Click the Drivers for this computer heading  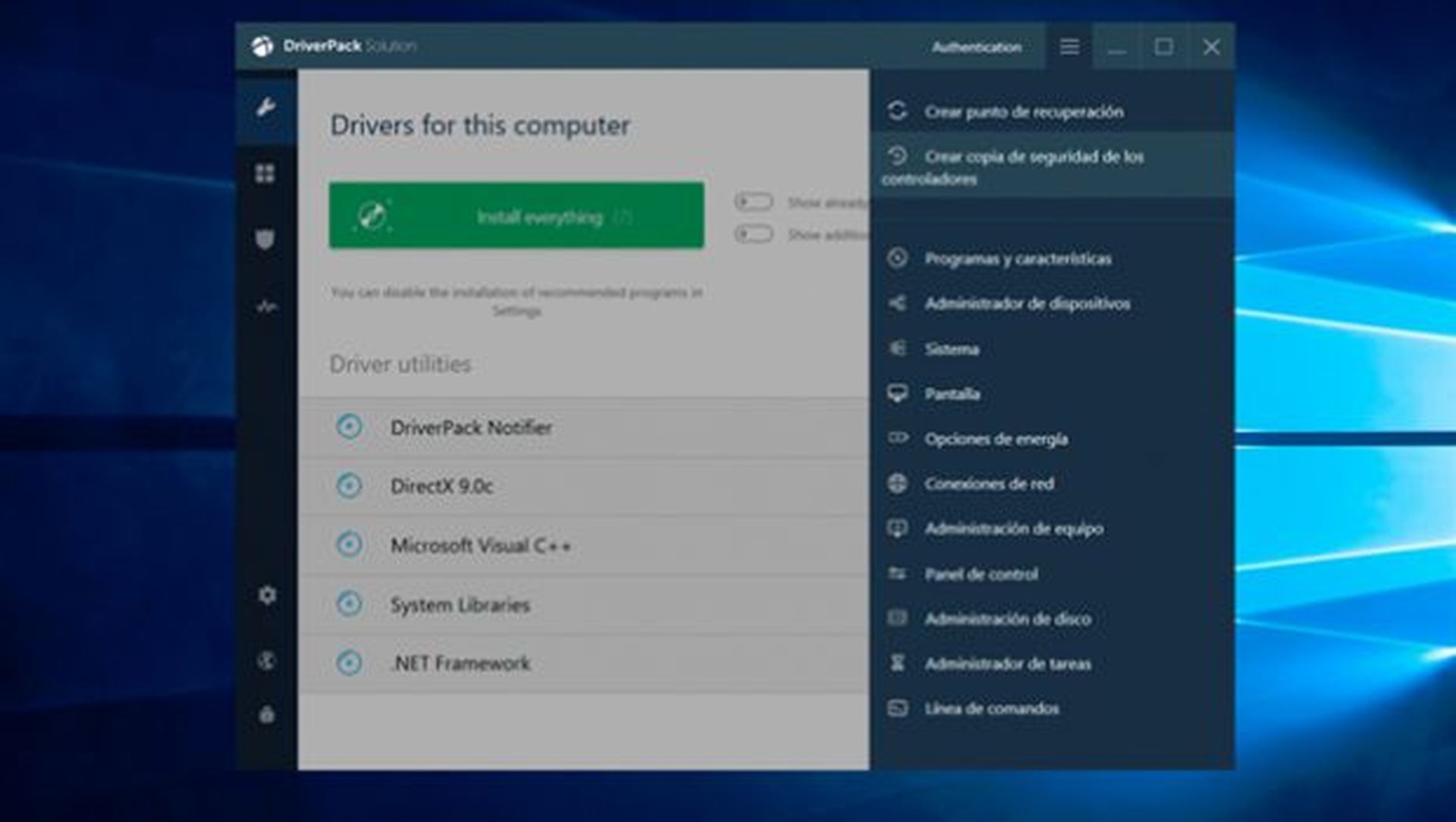pos(480,126)
